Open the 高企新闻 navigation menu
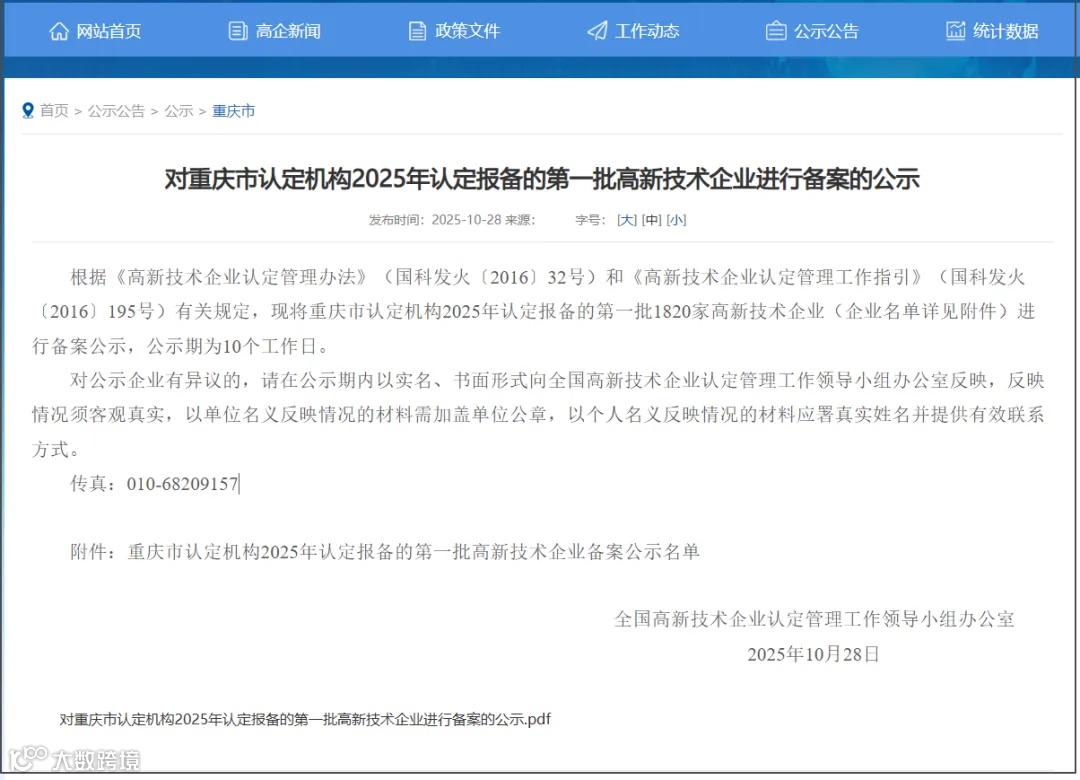 (275, 30)
